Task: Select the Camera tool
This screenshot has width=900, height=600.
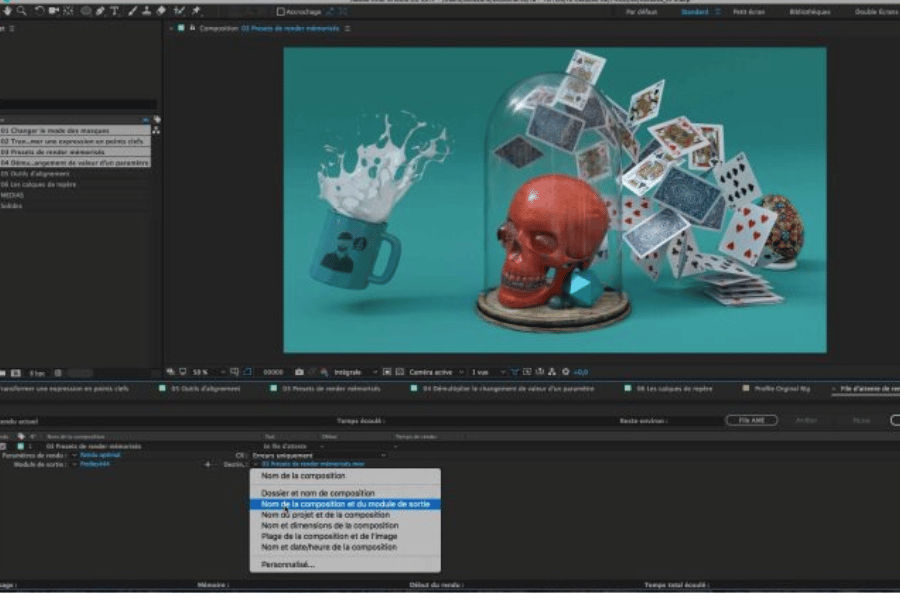Action: tap(52, 11)
